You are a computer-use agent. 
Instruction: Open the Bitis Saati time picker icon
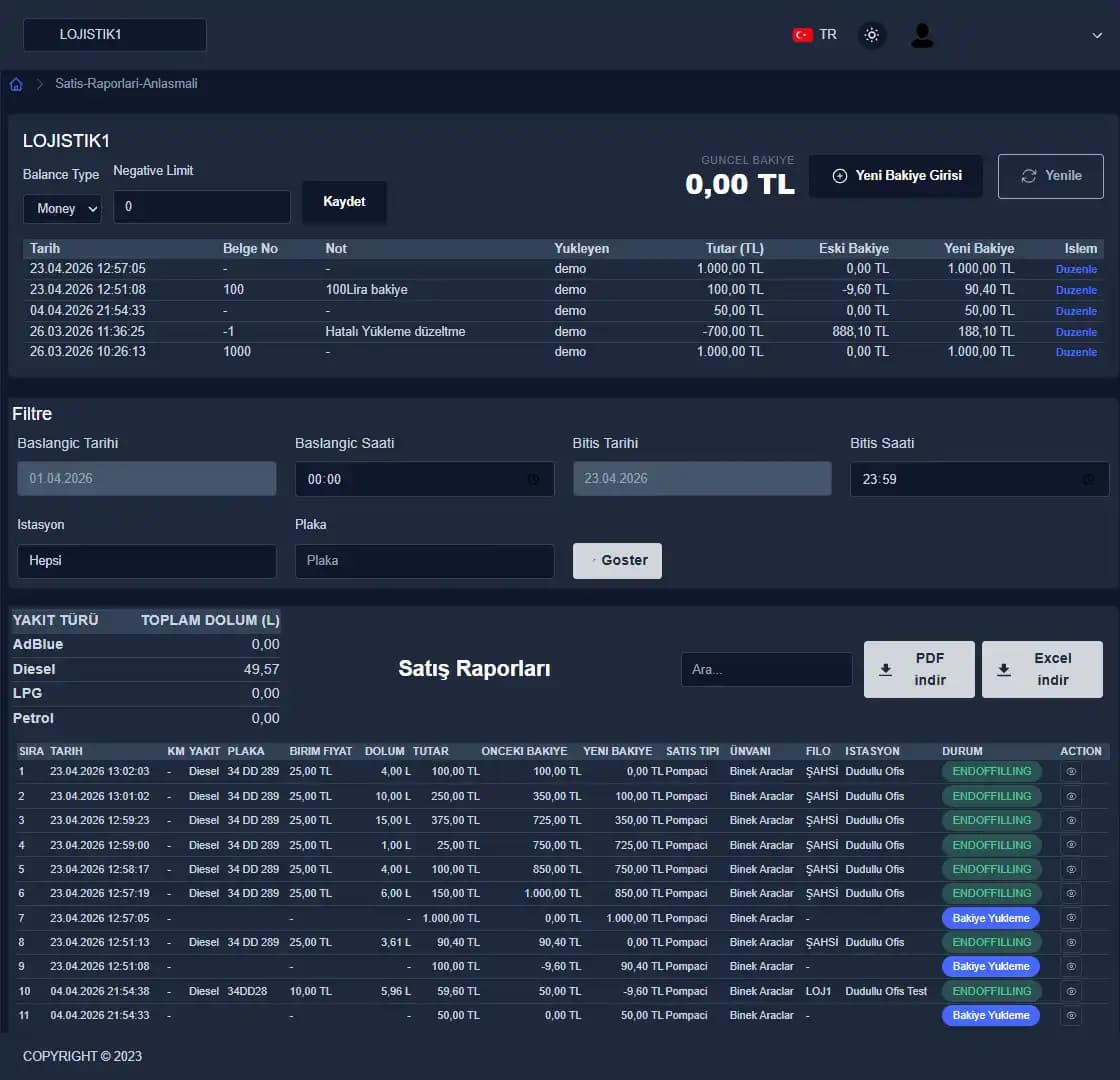[x=1088, y=480]
